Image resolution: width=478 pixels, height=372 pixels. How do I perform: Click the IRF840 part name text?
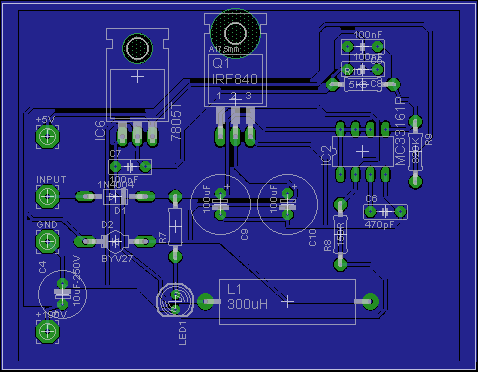coord(235,79)
